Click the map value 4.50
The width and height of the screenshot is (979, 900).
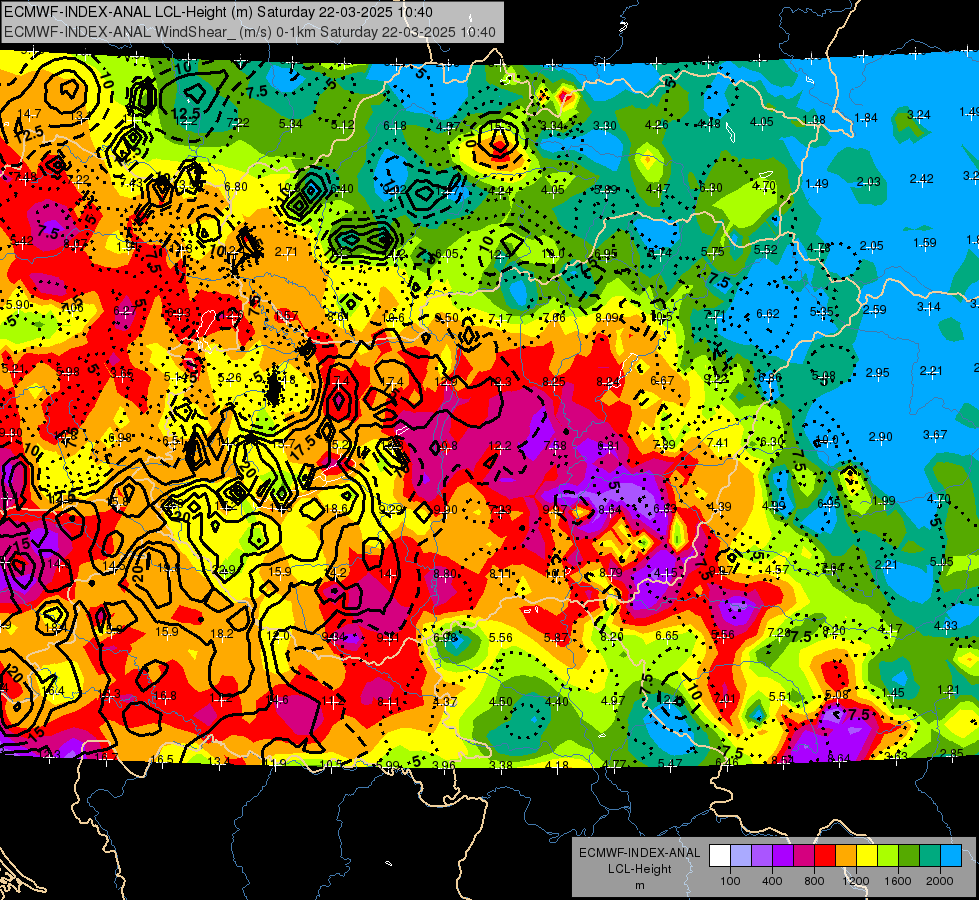point(501,702)
